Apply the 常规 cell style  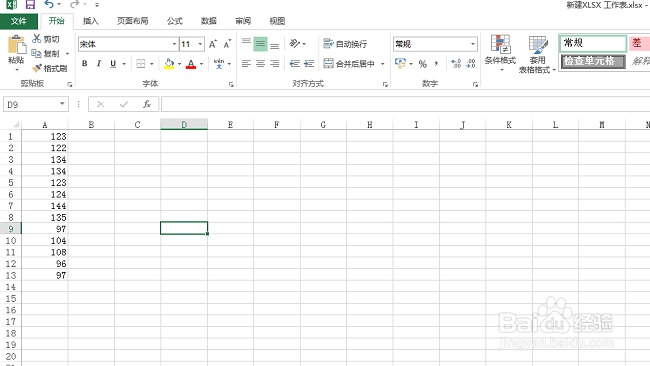593,43
